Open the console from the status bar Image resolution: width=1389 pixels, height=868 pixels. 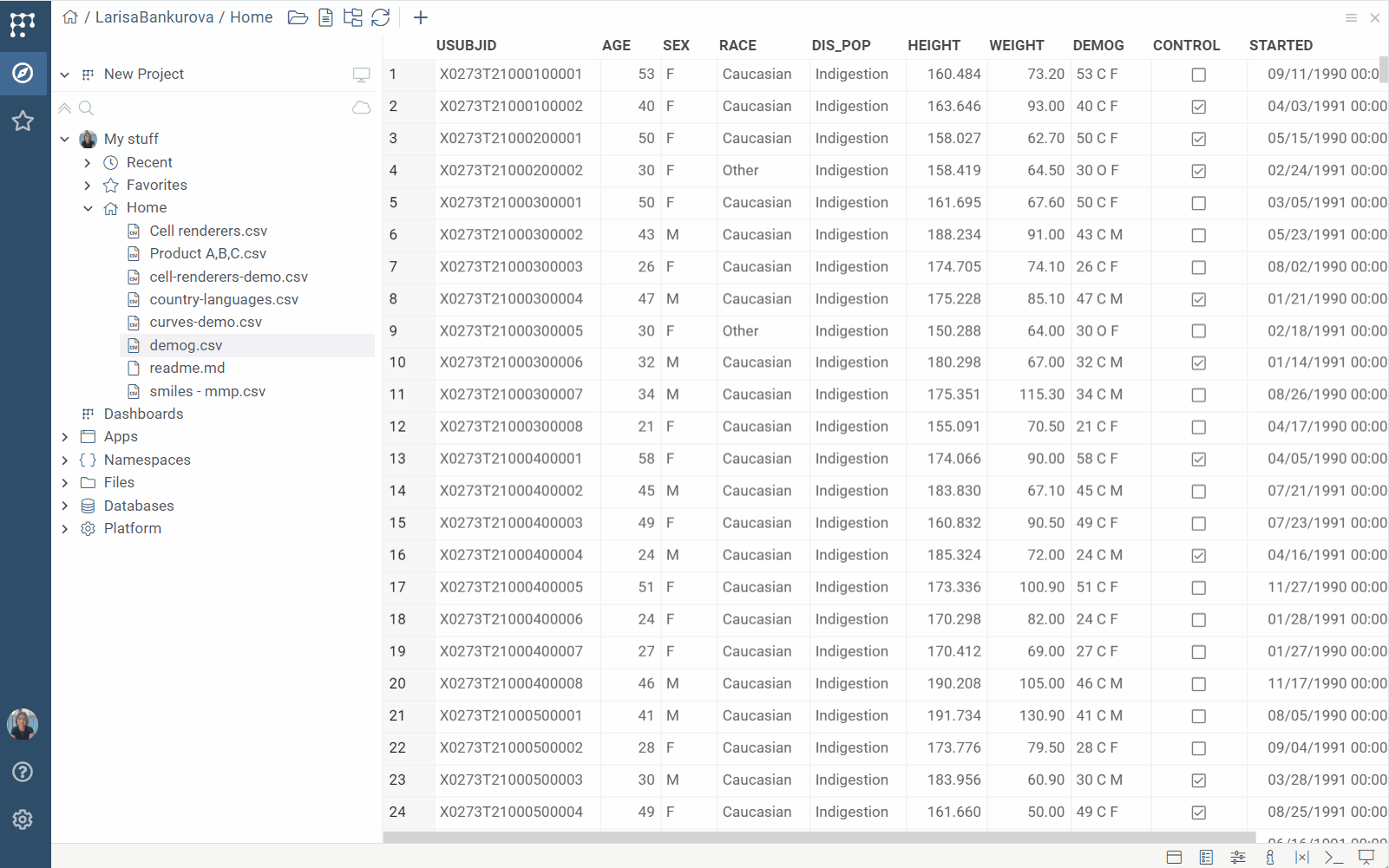click(x=1333, y=857)
